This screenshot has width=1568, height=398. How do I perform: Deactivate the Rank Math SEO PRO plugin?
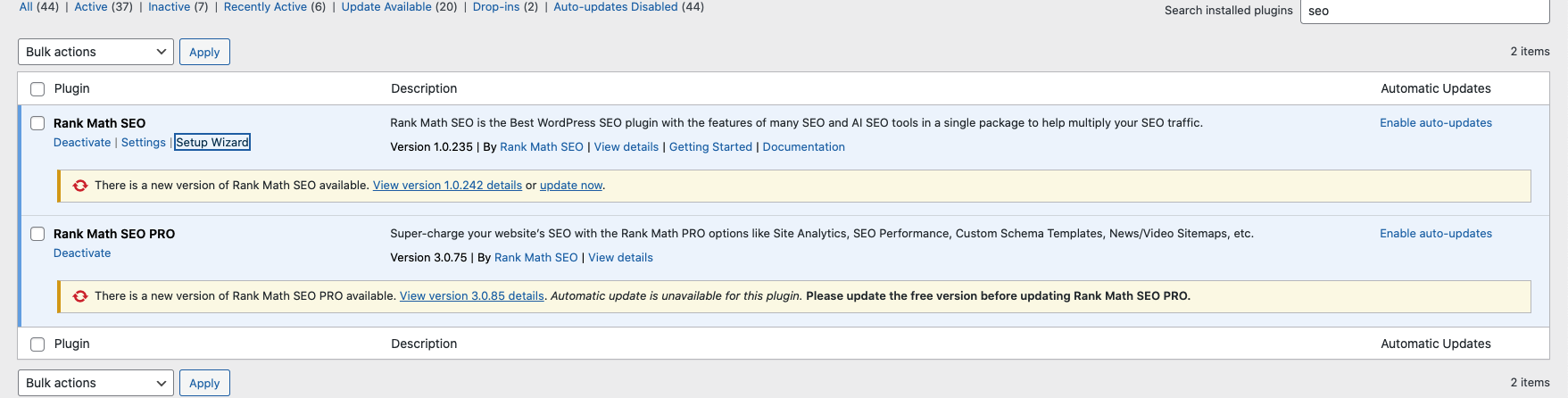pos(82,253)
